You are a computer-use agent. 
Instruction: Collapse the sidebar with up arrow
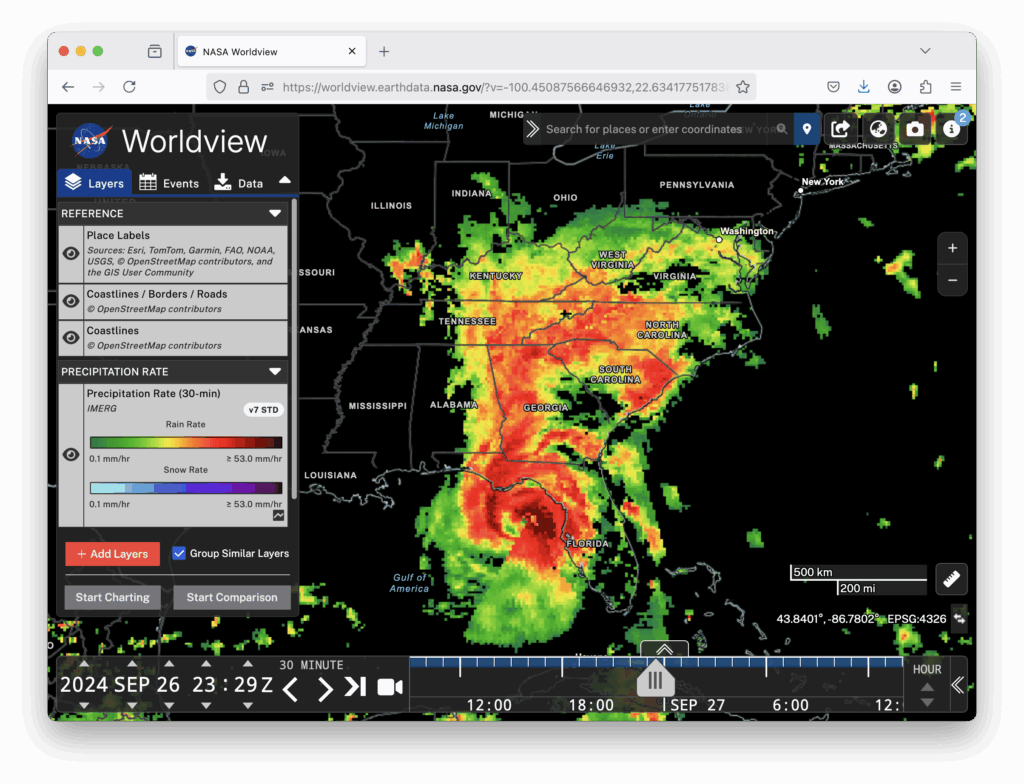click(285, 180)
